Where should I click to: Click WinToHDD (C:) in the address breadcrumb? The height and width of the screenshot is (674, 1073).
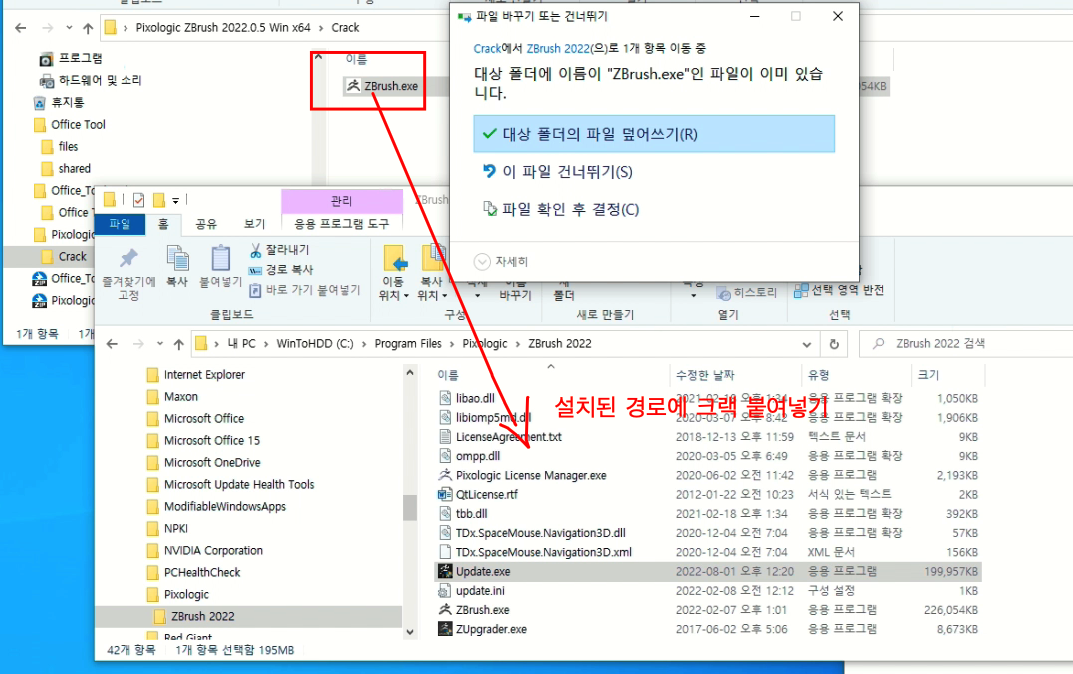(315, 344)
